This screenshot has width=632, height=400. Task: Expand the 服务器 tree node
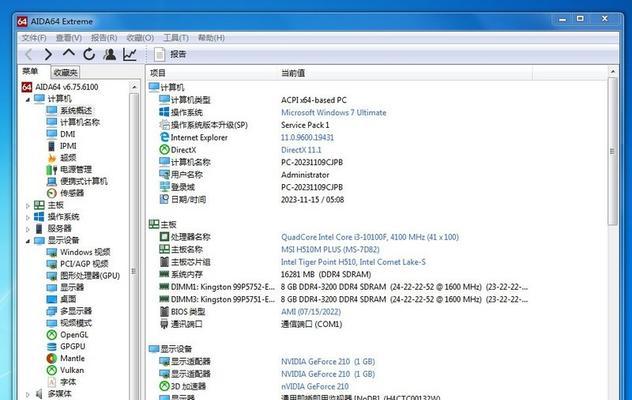(x=27, y=229)
